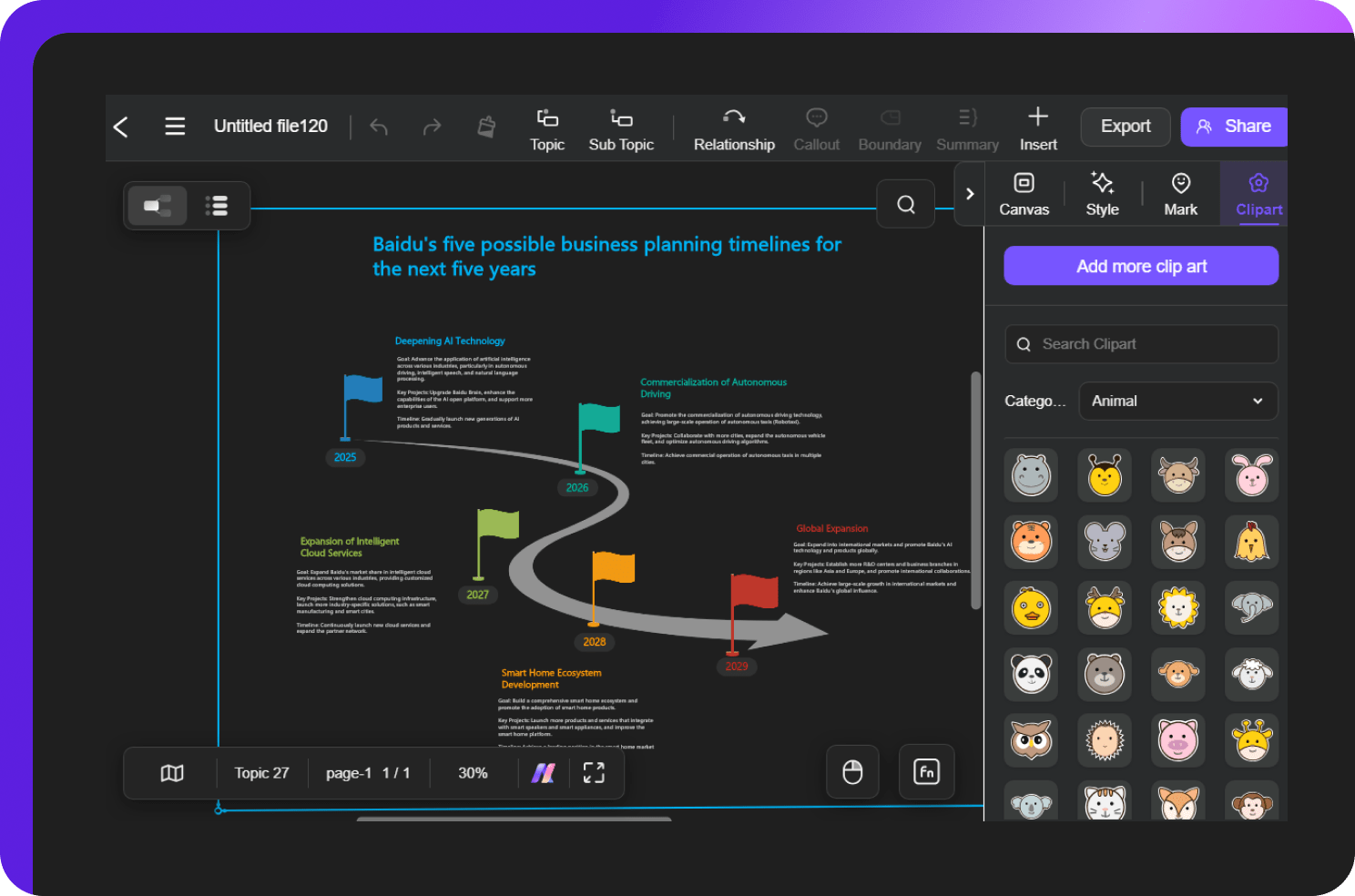Select the hedgehog clipart
This screenshot has height=896, width=1355.
click(1105, 740)
